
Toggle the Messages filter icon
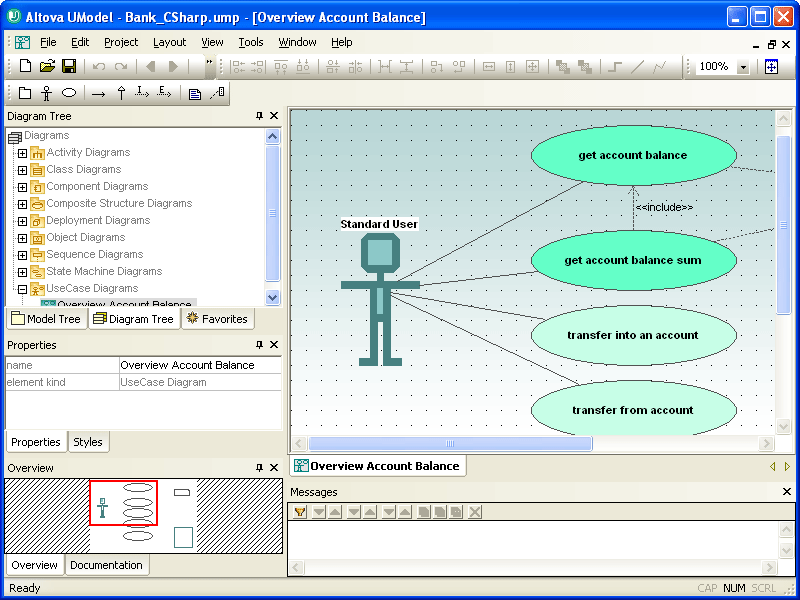pyautogui.click(x=299, y=512)
